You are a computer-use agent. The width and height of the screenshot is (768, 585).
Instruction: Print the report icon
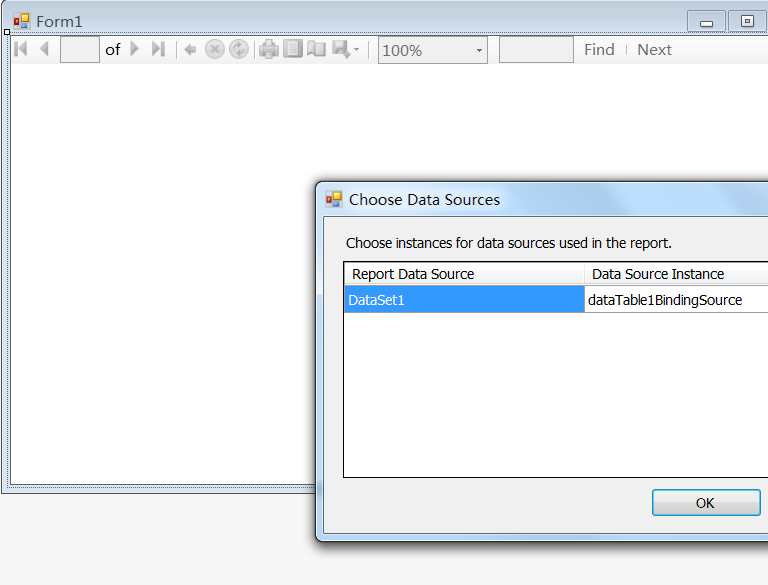[269, 49]
